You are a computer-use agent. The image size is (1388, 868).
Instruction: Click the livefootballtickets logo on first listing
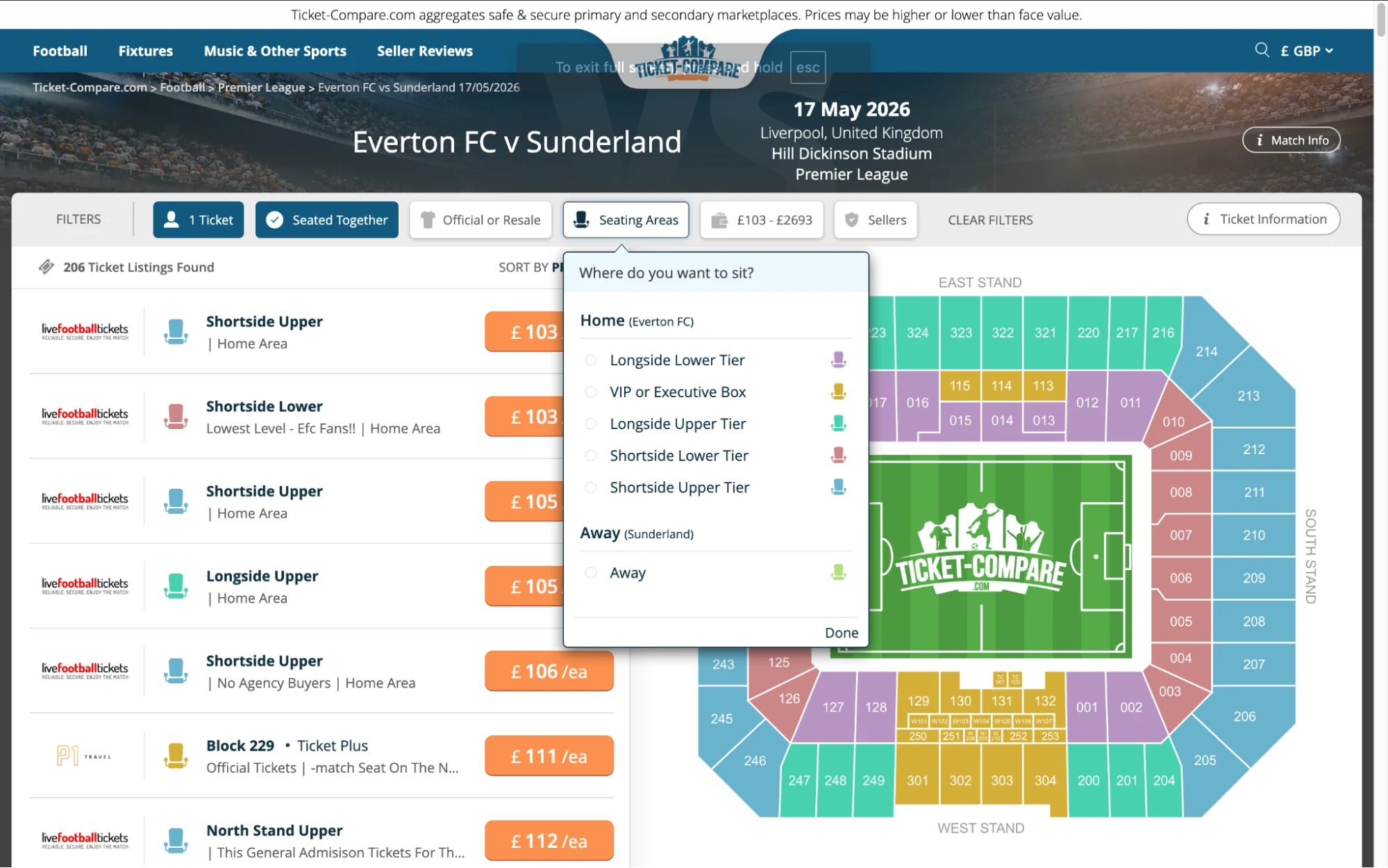point(85,331)
